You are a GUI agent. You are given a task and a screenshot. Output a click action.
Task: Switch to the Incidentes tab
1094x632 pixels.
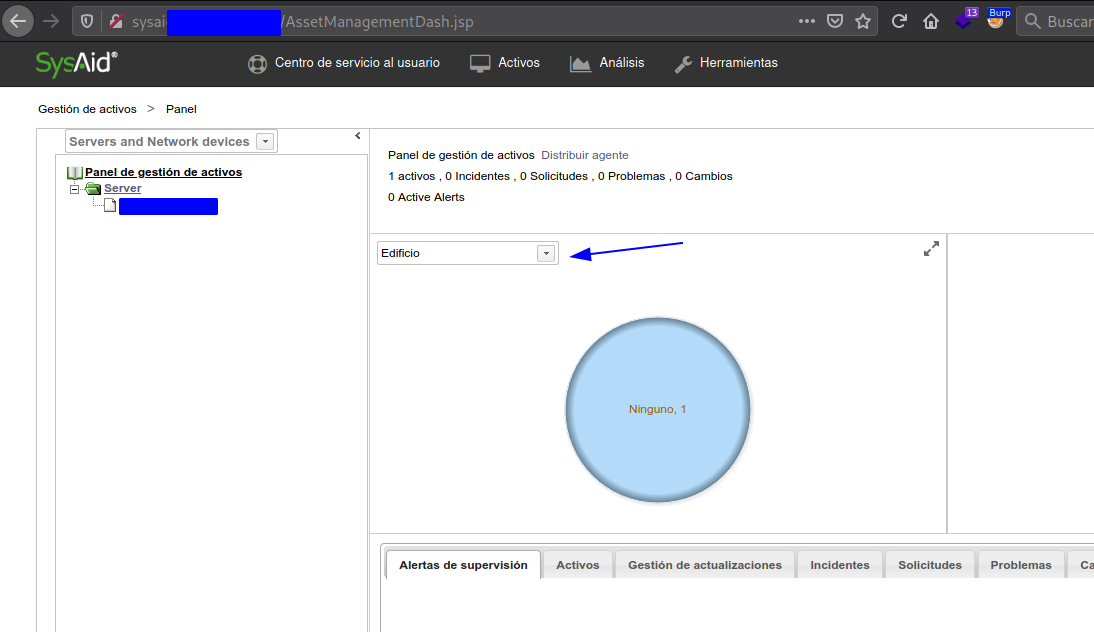[x=839, y=565]
